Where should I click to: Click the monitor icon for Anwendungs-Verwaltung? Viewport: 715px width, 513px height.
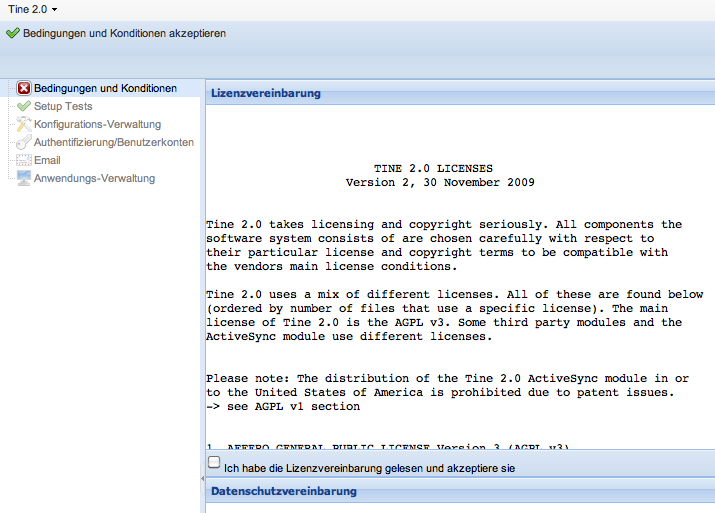(24, 178)
